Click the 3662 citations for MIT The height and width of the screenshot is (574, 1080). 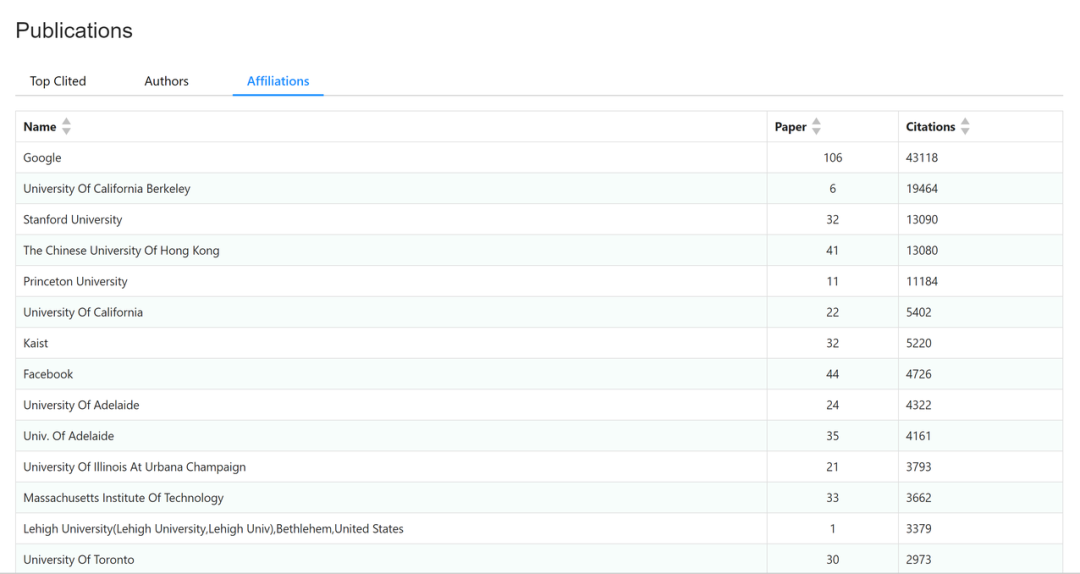pyautogui.click(x=919, y=498)
